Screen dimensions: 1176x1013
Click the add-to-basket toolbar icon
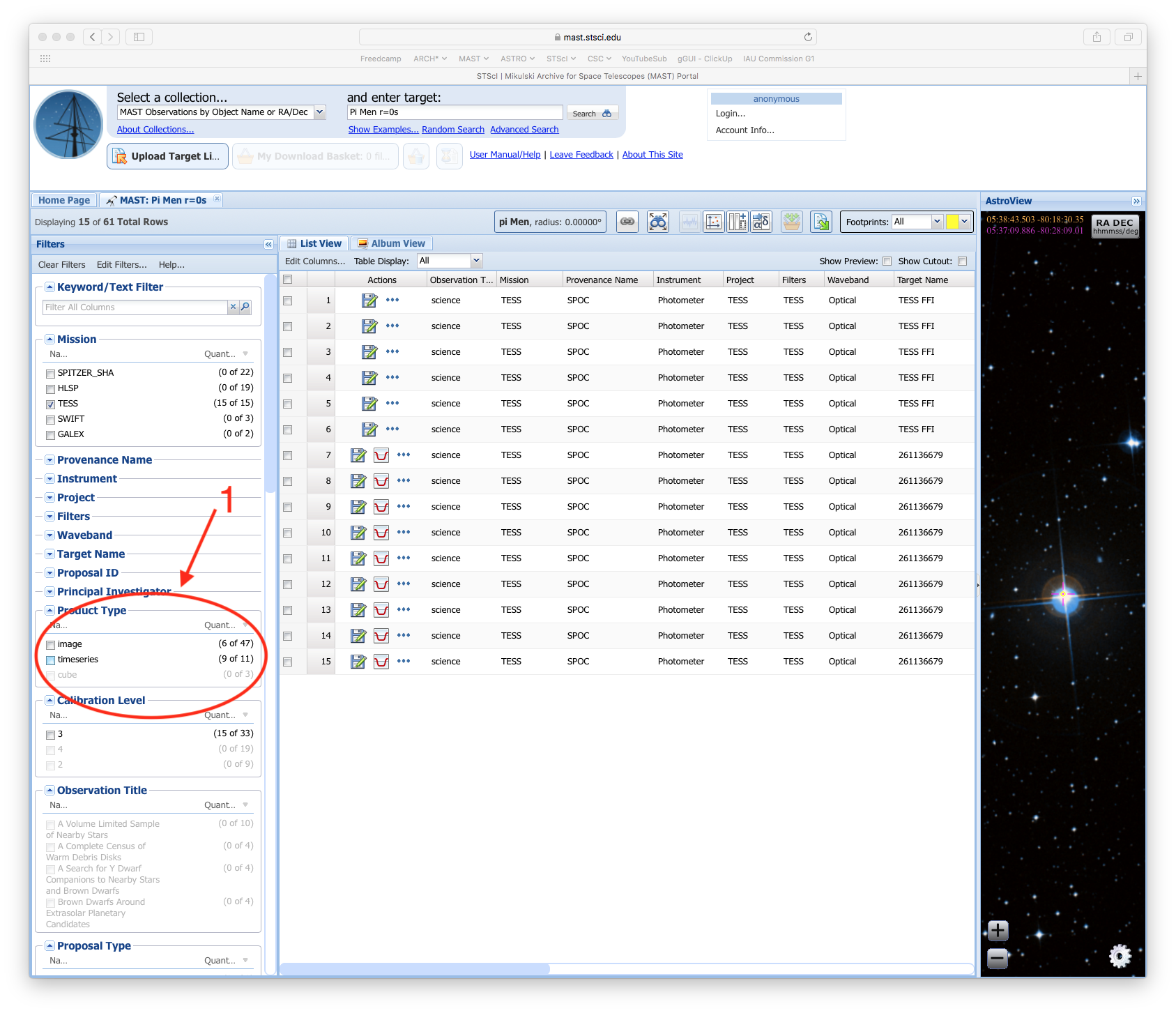[792, 222]
